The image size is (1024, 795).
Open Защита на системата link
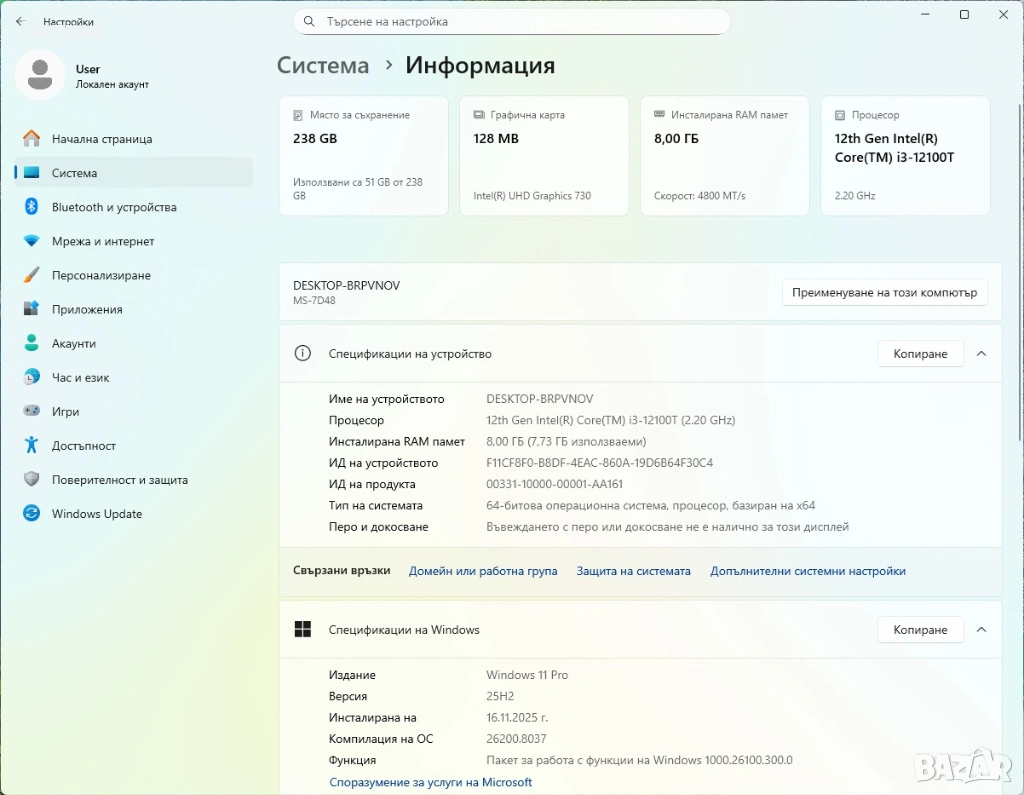633,571
